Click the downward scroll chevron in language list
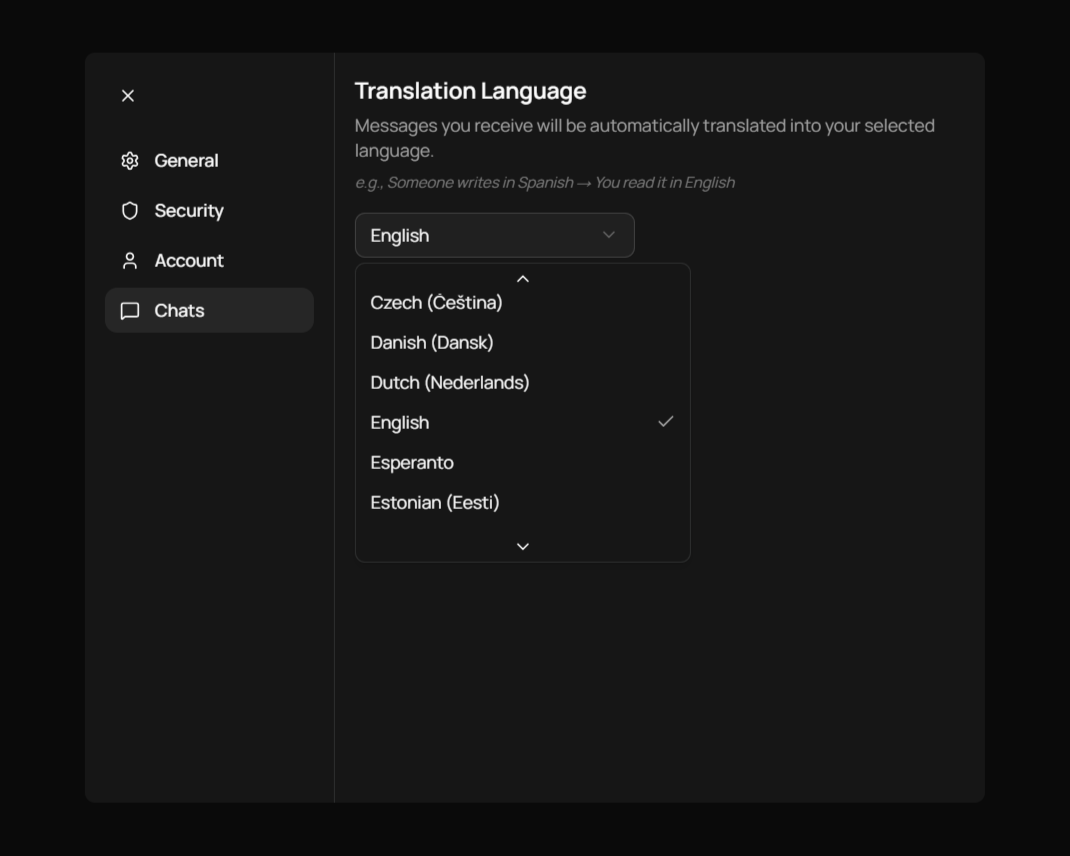1070x856 pixels. [521, 545]
